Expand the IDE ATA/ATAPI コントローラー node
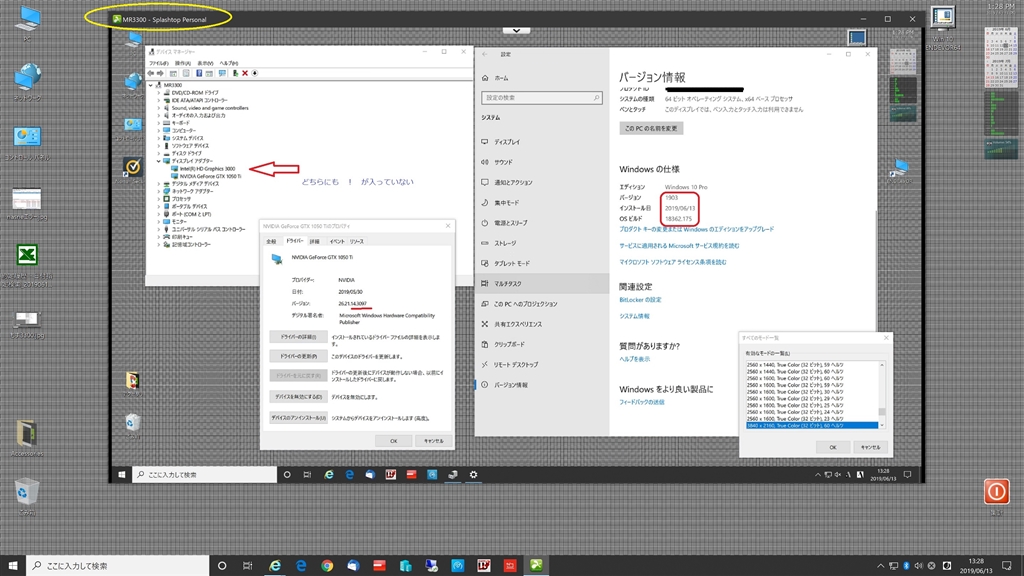 159,101
